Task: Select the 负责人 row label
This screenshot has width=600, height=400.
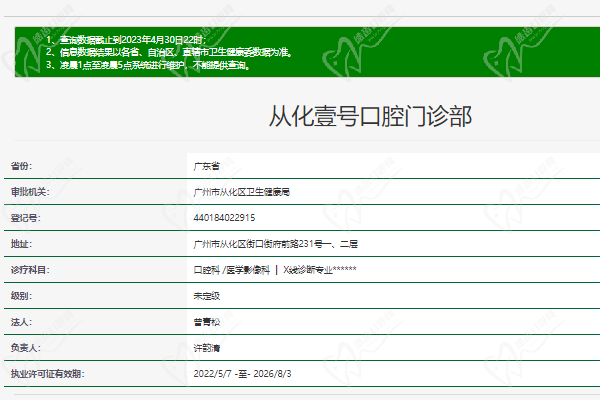Action: tap(25, 348)
